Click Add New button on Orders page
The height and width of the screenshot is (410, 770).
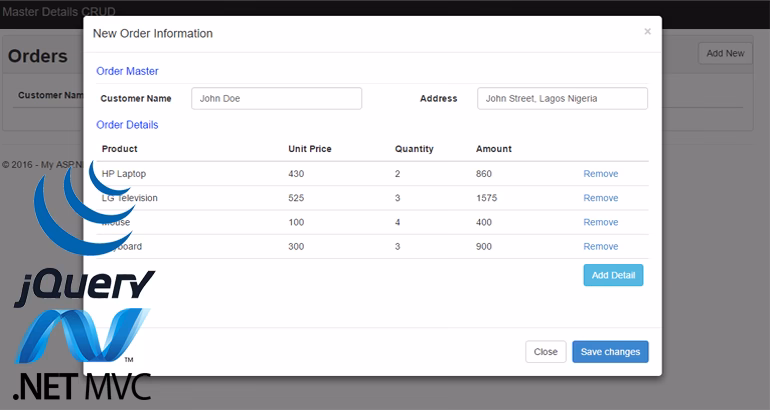click(725, 53)
